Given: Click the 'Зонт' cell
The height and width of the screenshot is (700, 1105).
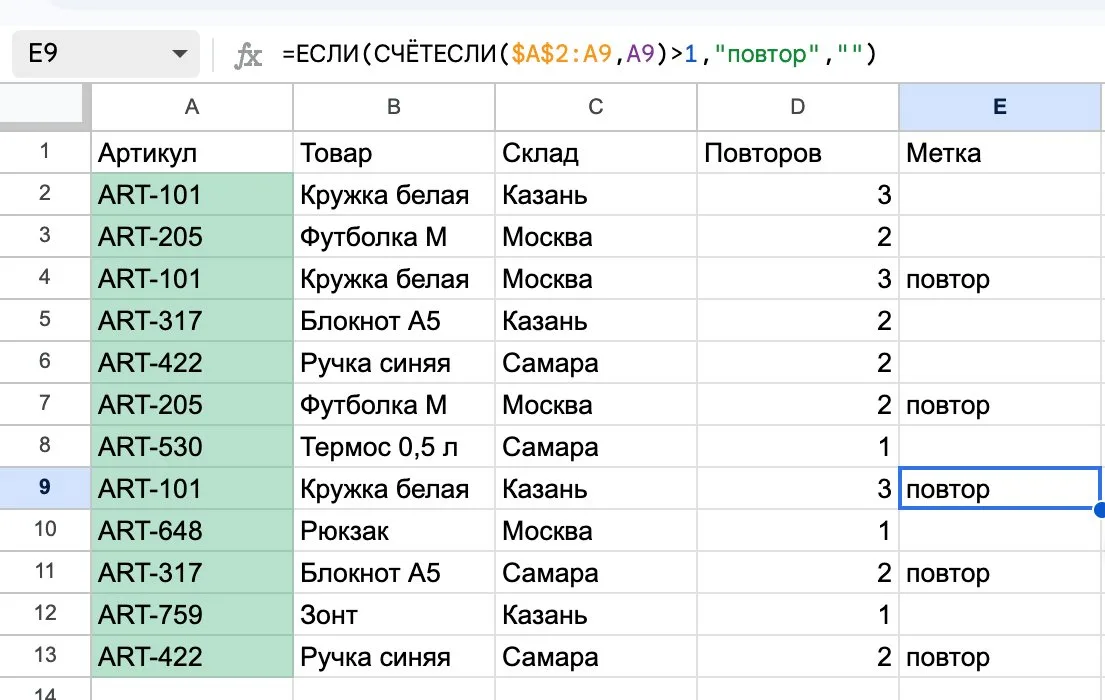Looking at the screenshot, I should 394,613.
